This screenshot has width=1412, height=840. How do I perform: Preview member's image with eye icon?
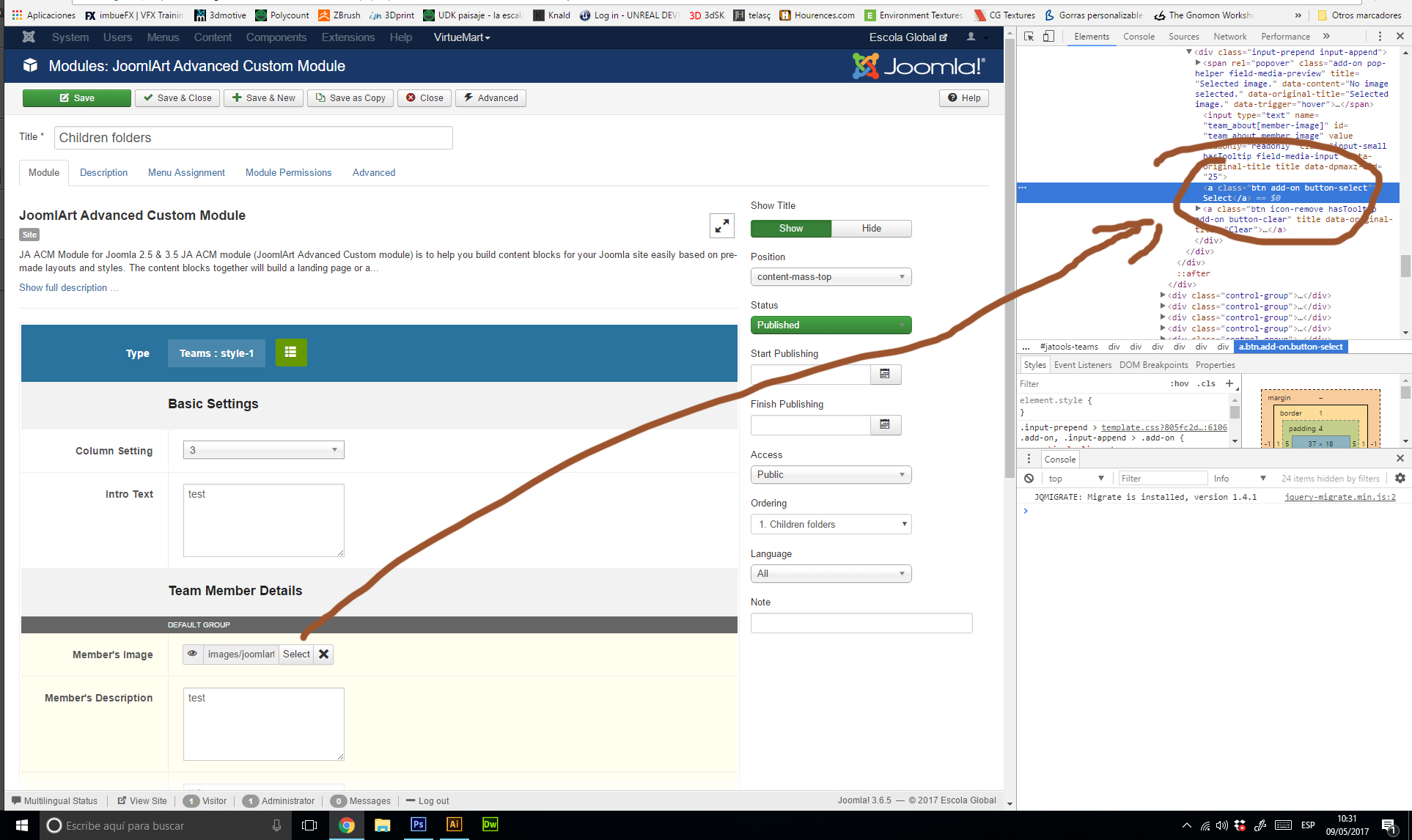tap(193, 654)
